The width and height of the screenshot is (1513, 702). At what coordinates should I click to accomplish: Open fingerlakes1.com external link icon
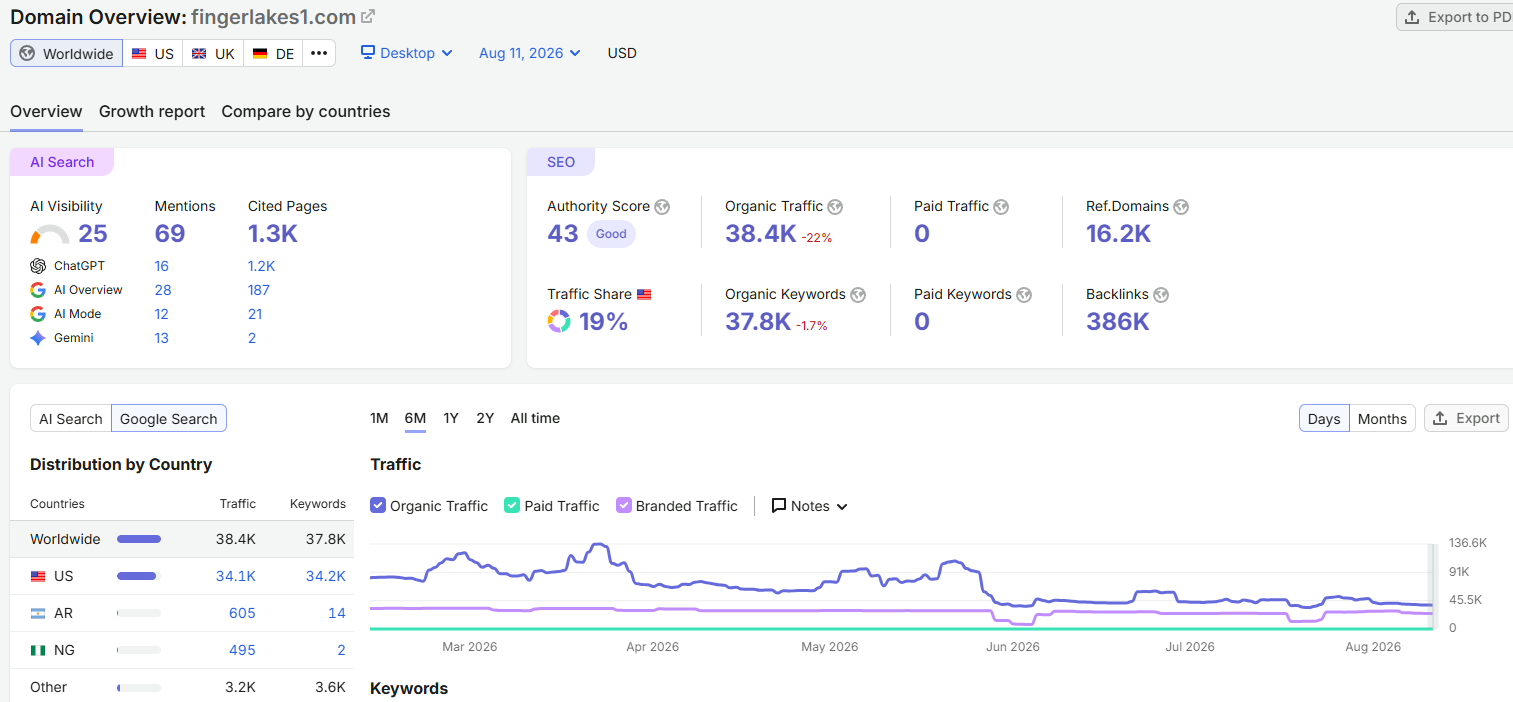pos(368,16)
